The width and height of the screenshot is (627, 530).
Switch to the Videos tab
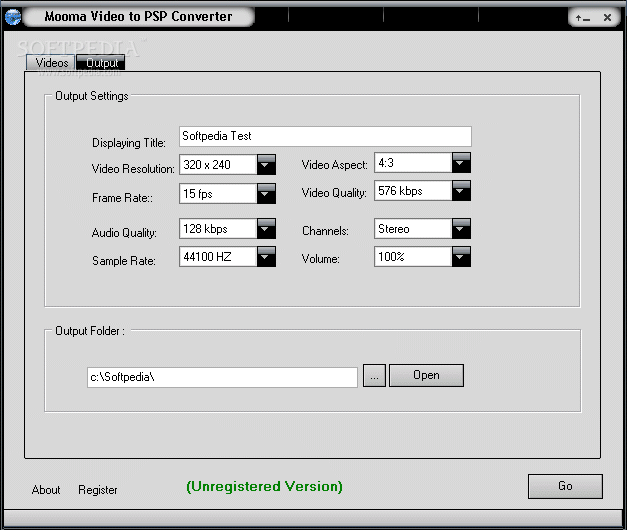[51, 62]
